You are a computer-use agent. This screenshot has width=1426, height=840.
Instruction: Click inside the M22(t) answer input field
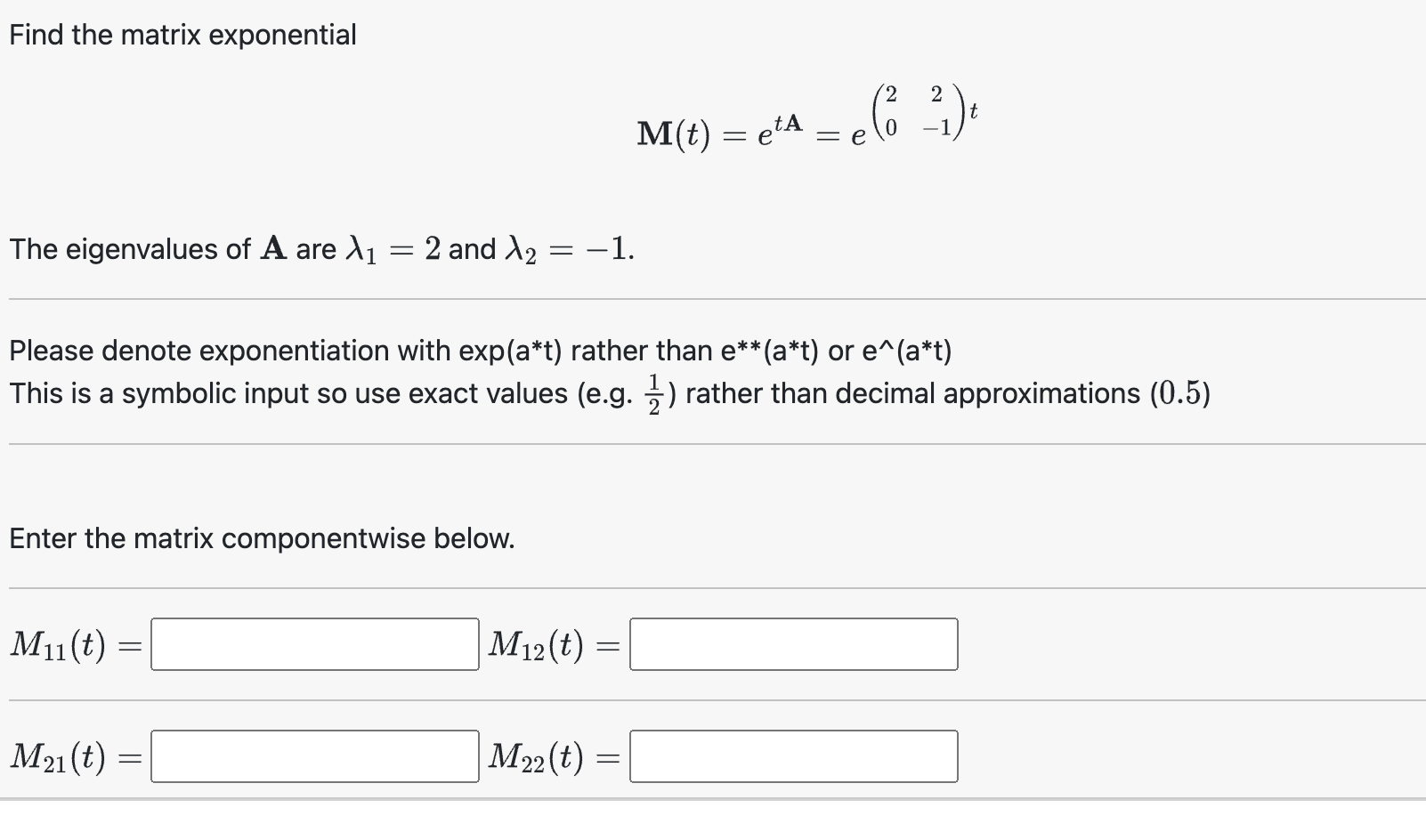[792, 756]
